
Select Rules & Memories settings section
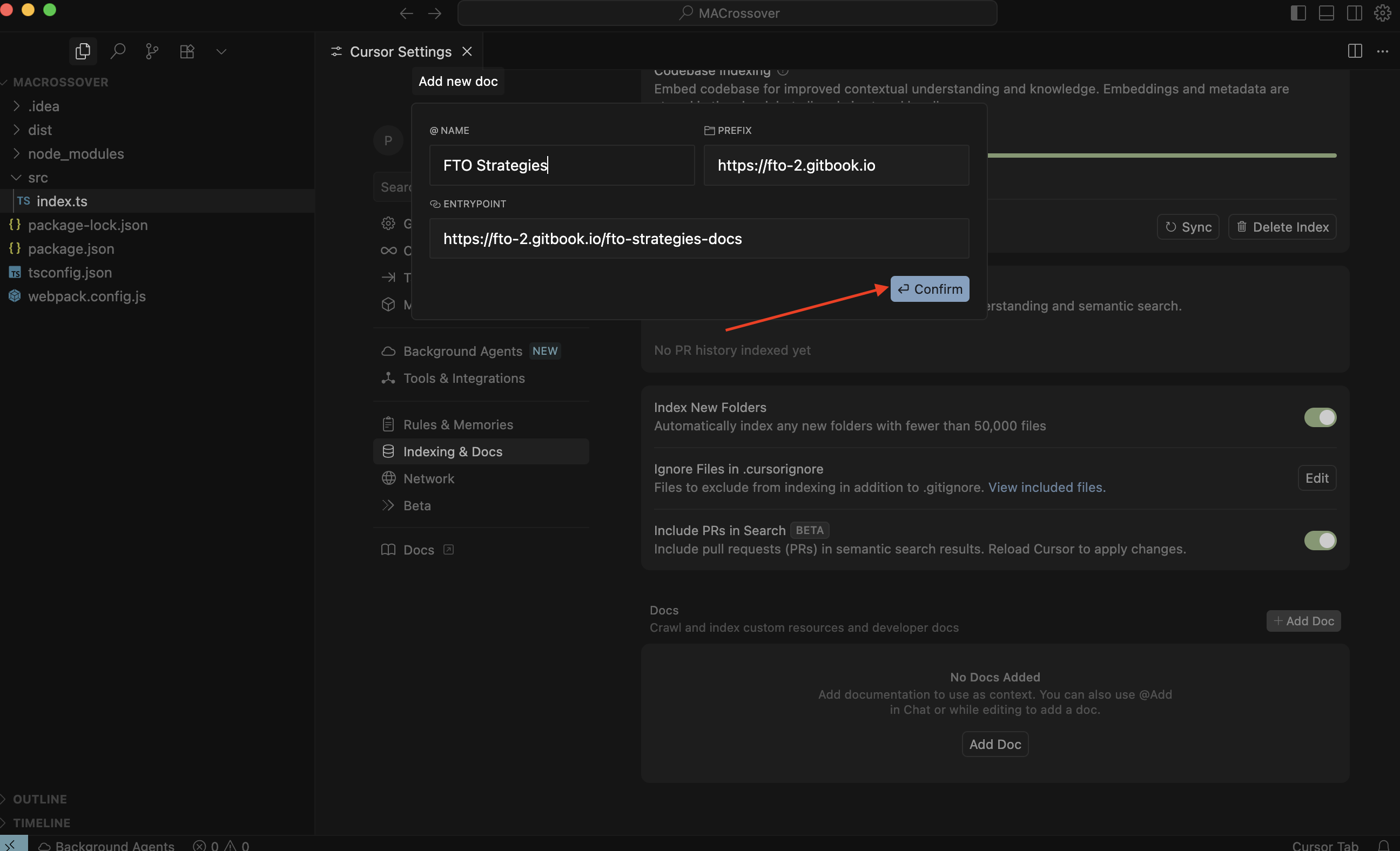(458, 424)
